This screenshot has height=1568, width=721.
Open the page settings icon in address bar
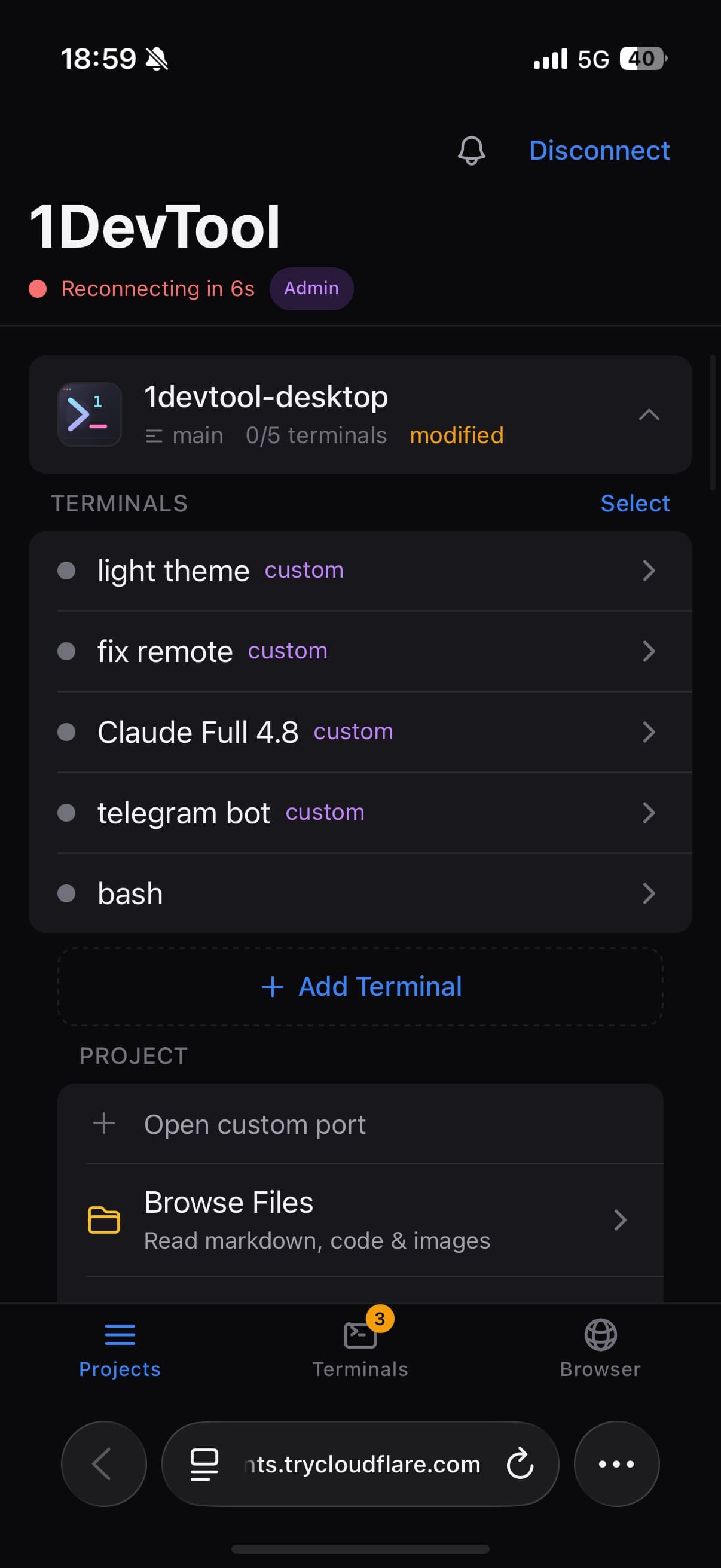pos(204,1463)
